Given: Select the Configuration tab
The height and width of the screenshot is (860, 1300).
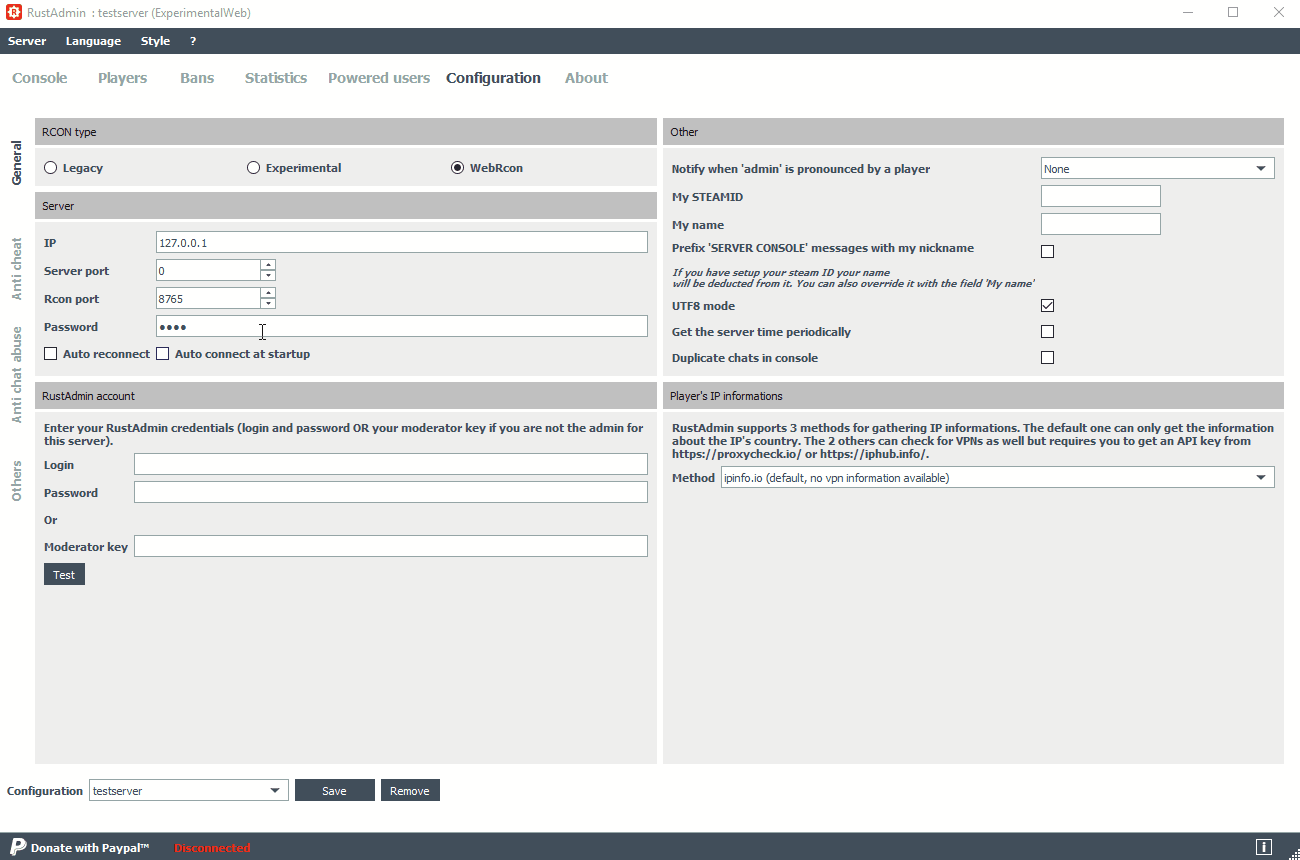Looking at the screenshot, I should pyautogui.click(x=493, y=78).
